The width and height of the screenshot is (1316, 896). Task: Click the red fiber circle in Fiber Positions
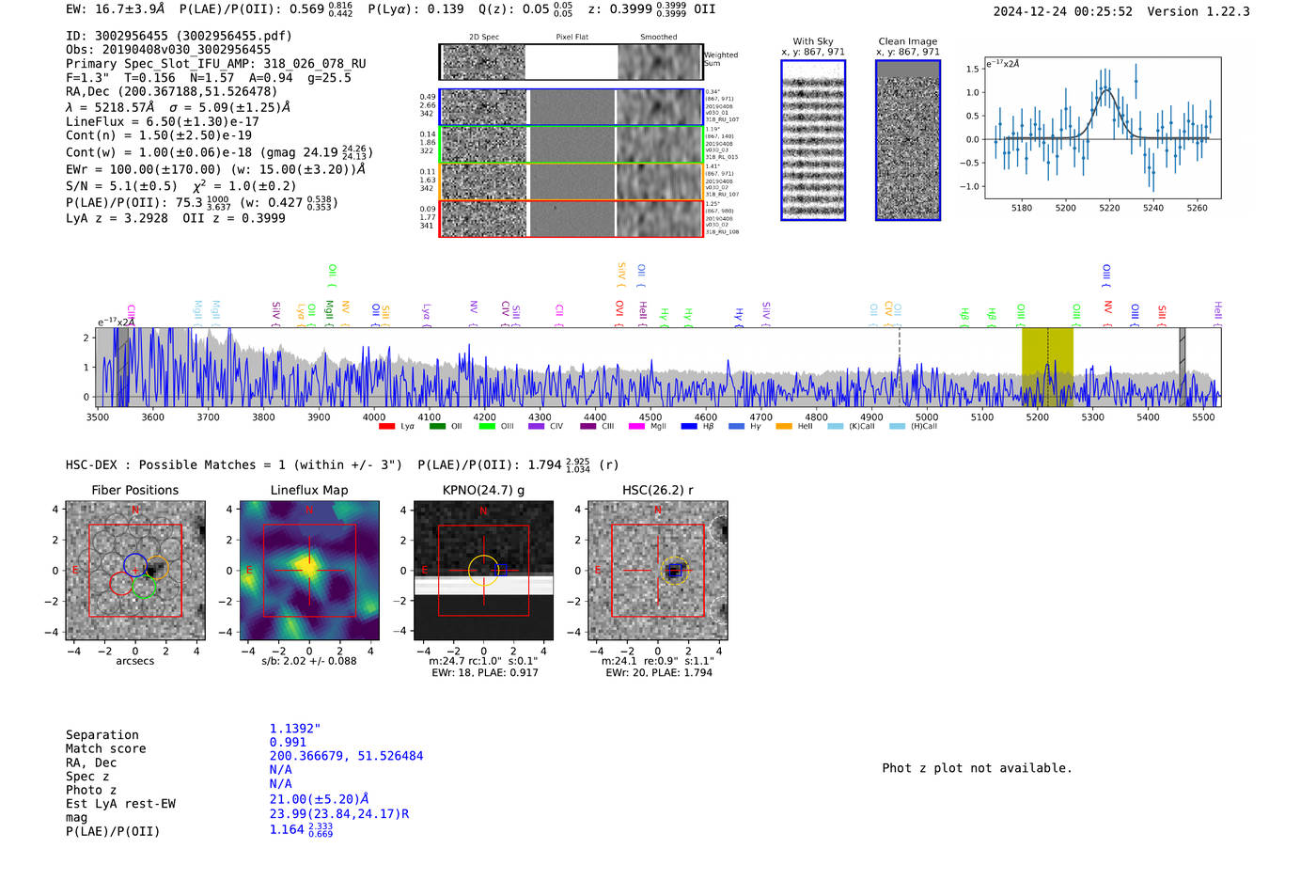tap(120, 584)
